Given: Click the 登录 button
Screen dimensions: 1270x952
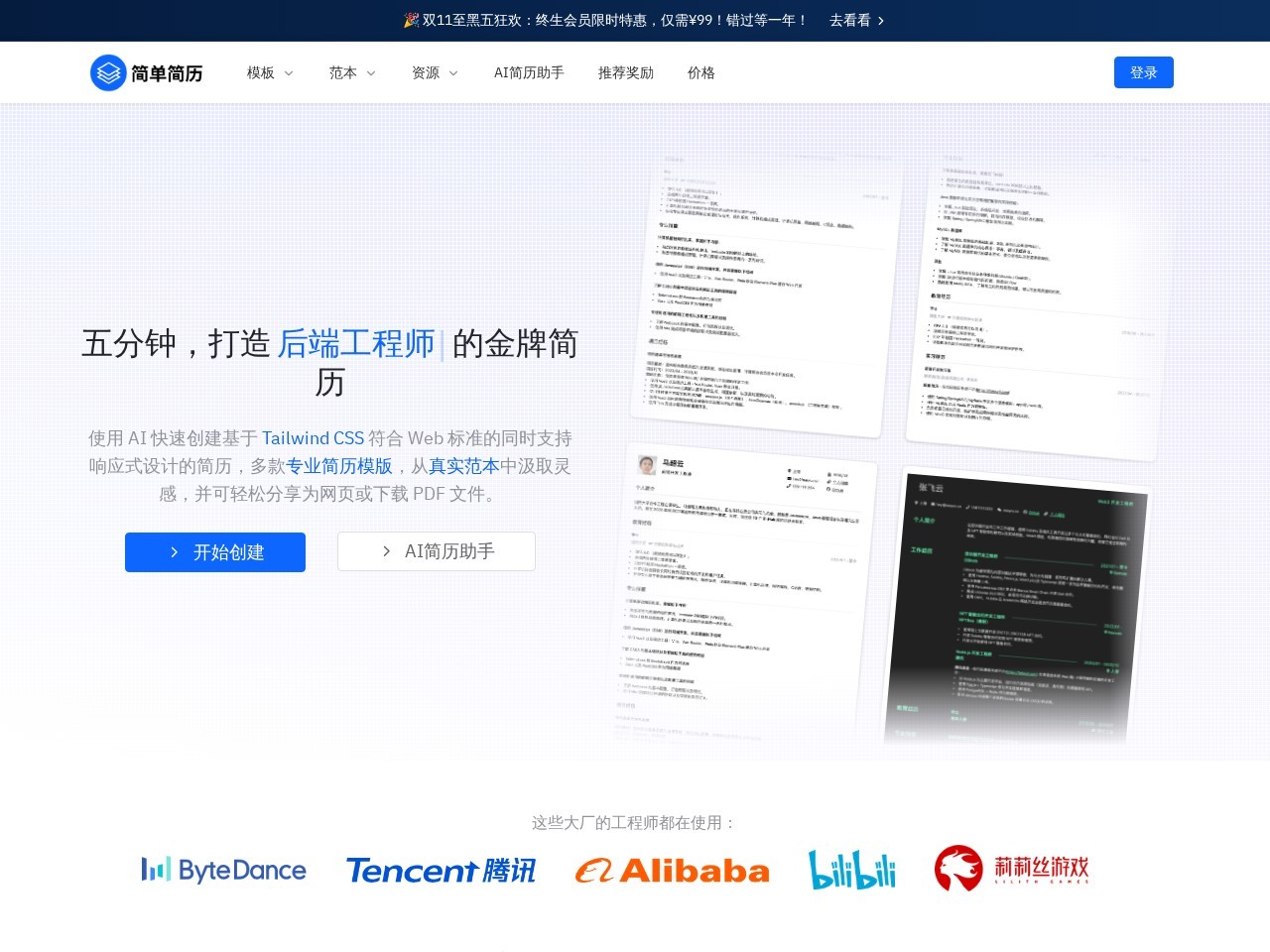Looking at the screenshot, I should 1143,72.
